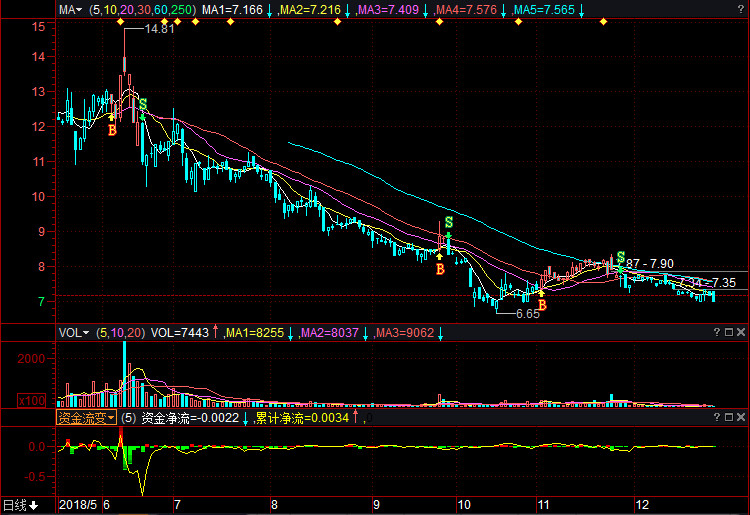Close the 资金流变 indicator panel

click(x=740, y=417)
